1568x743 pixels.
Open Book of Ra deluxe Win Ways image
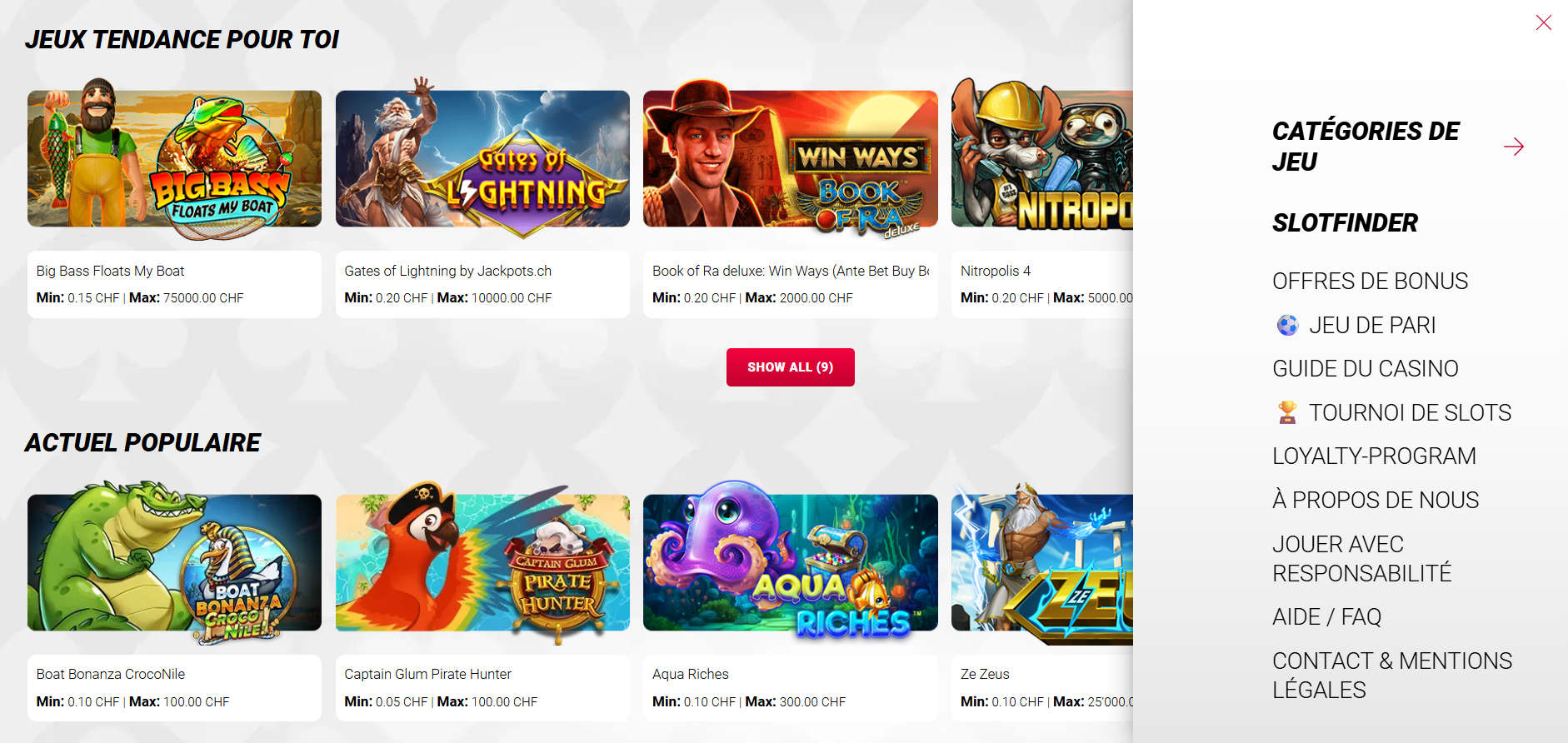point(790,158)
